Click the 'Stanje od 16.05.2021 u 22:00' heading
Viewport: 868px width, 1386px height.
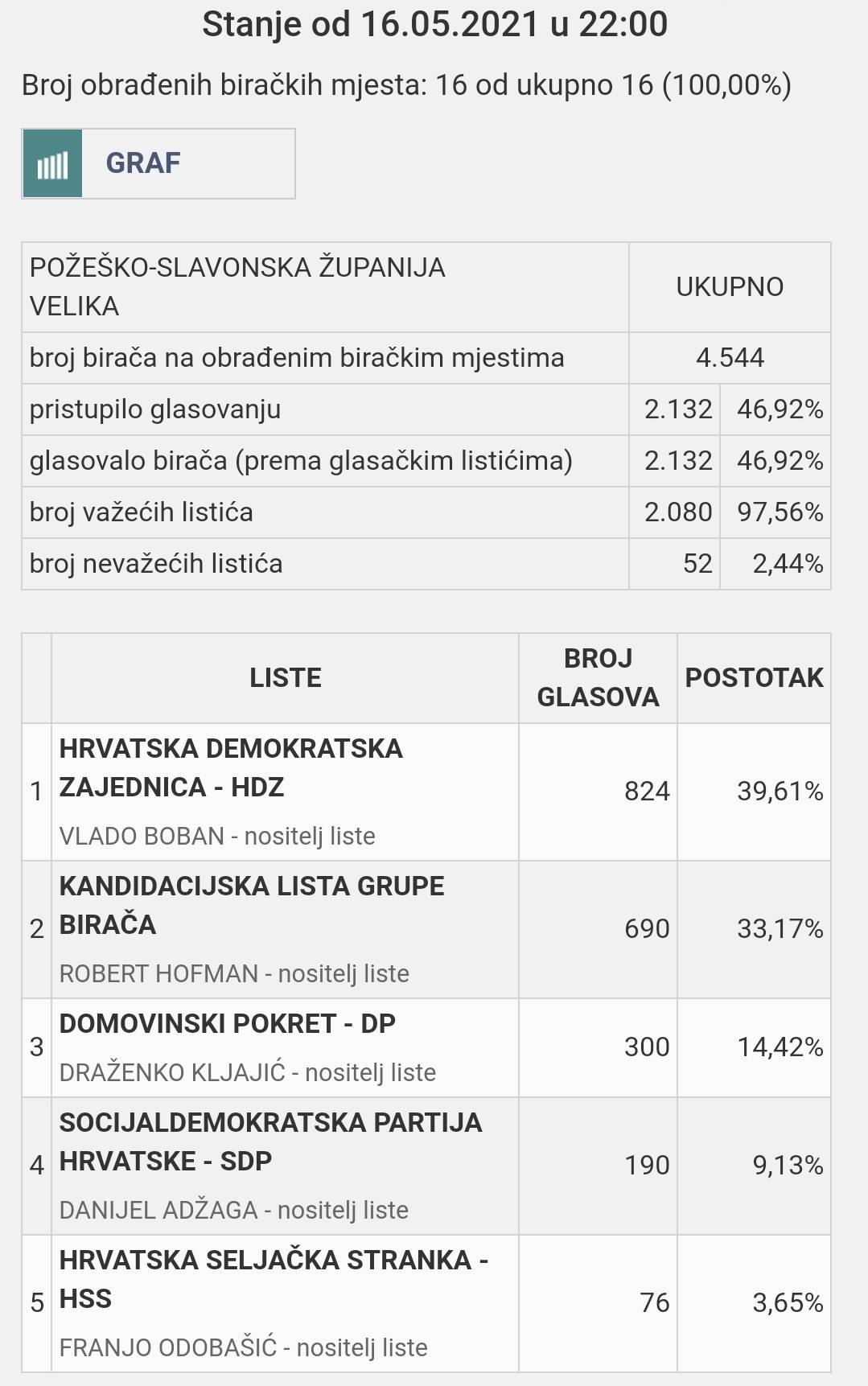[x=434, y=24]
